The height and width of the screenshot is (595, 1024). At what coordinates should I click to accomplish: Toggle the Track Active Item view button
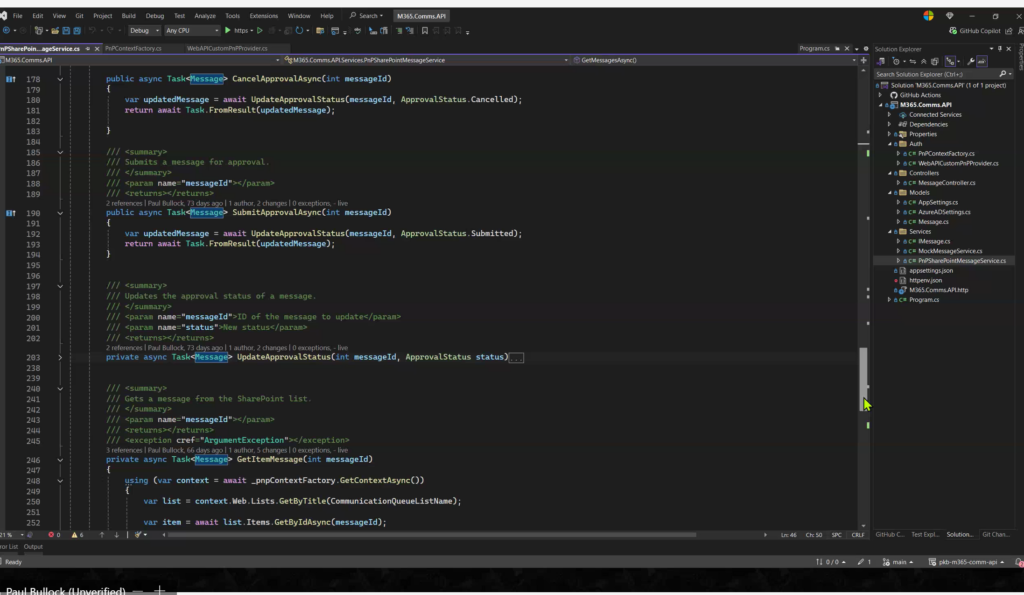tap(951, 61)
